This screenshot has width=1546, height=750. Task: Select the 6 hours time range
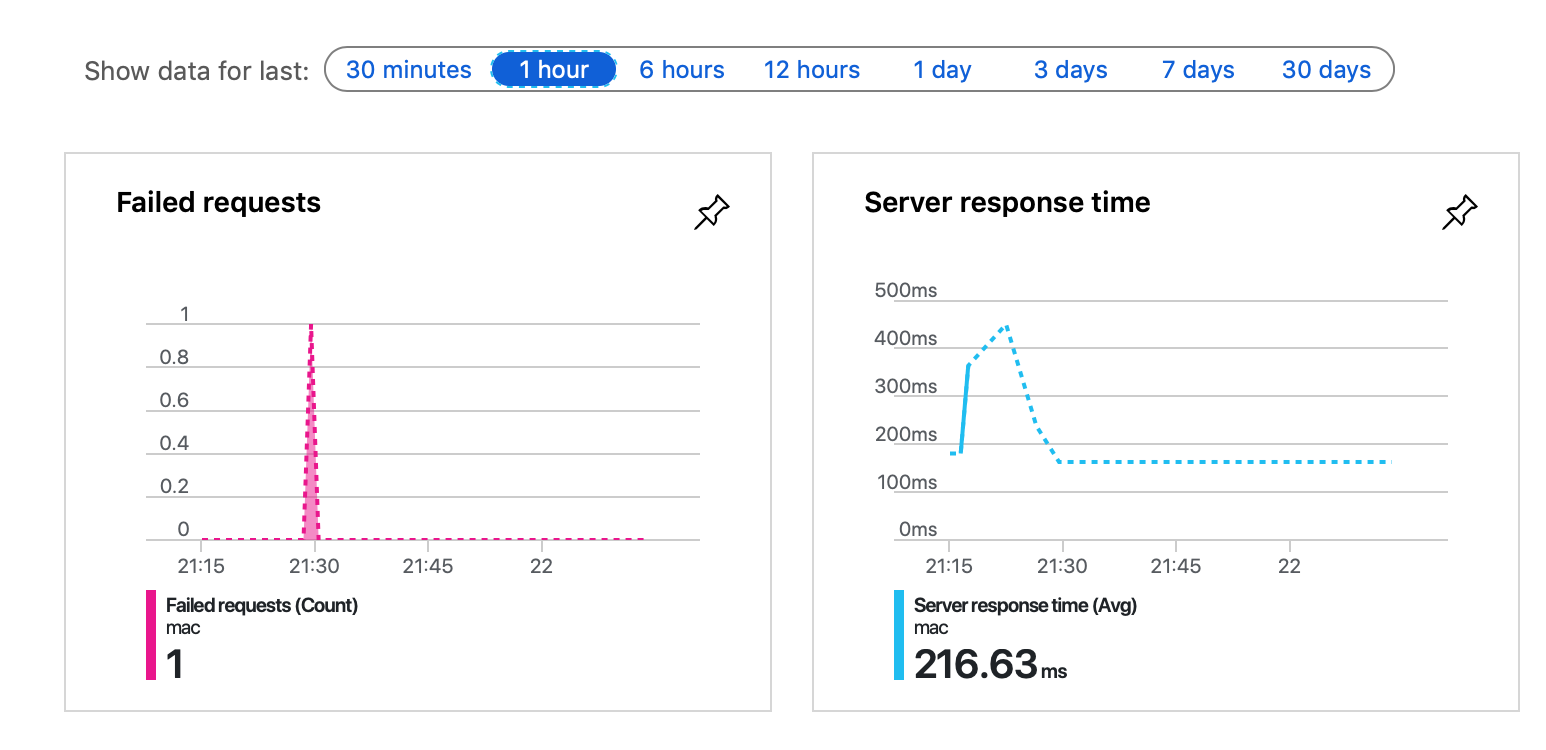coord(681,69)
